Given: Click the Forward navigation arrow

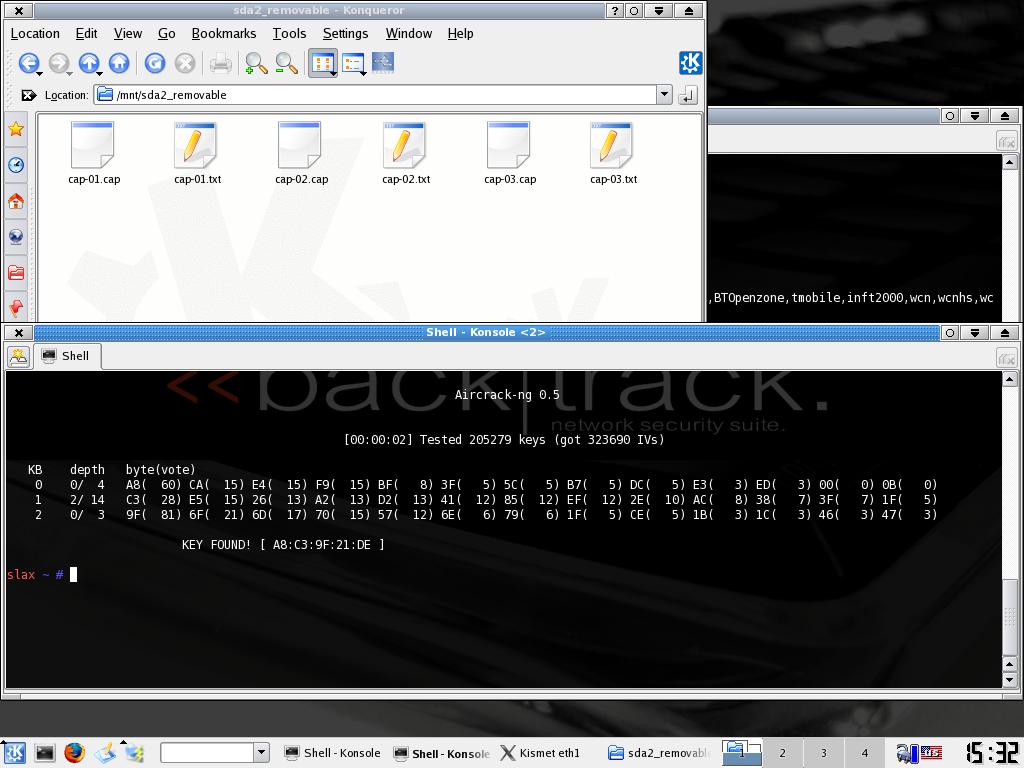Looking at the screenshot, I should point(59,63).
